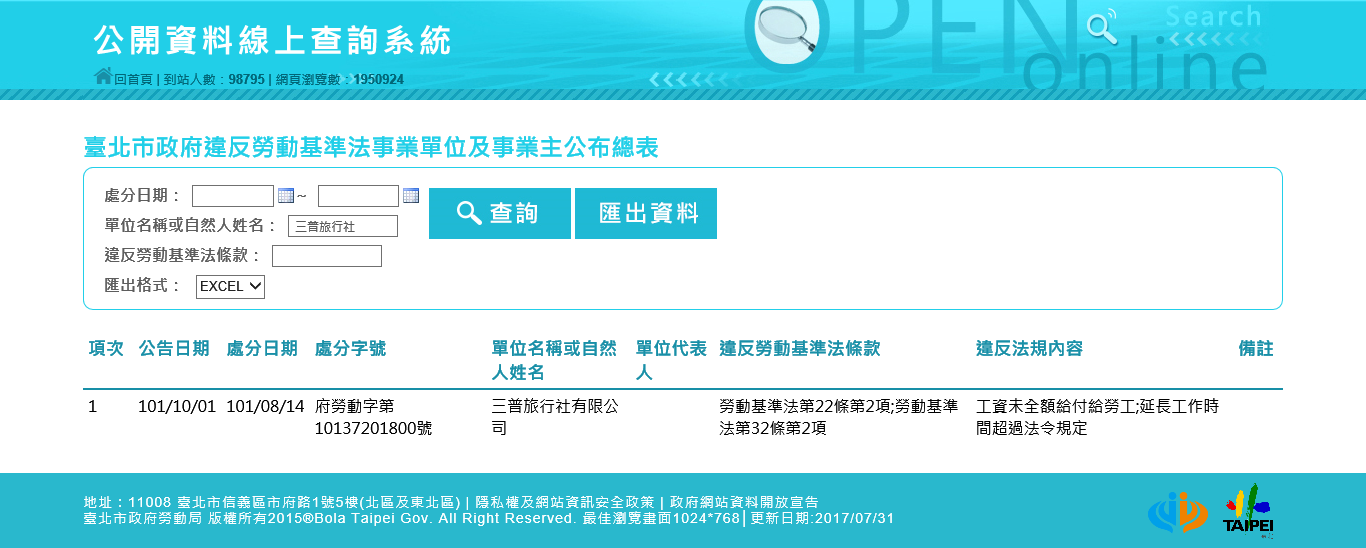Focus the 處分日期 end date field
This screenshot has width=1366, height=548.
pos(358,196)
